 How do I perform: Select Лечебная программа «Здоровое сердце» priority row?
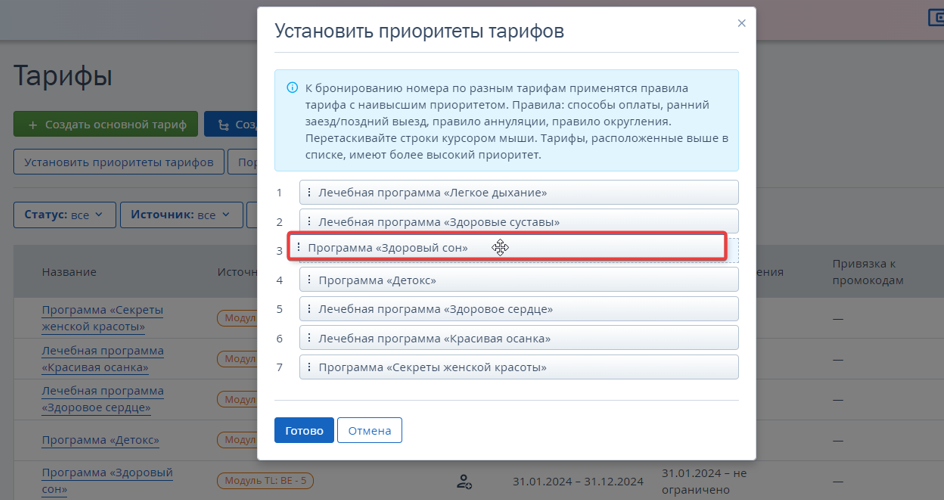[x=519, y=309]
